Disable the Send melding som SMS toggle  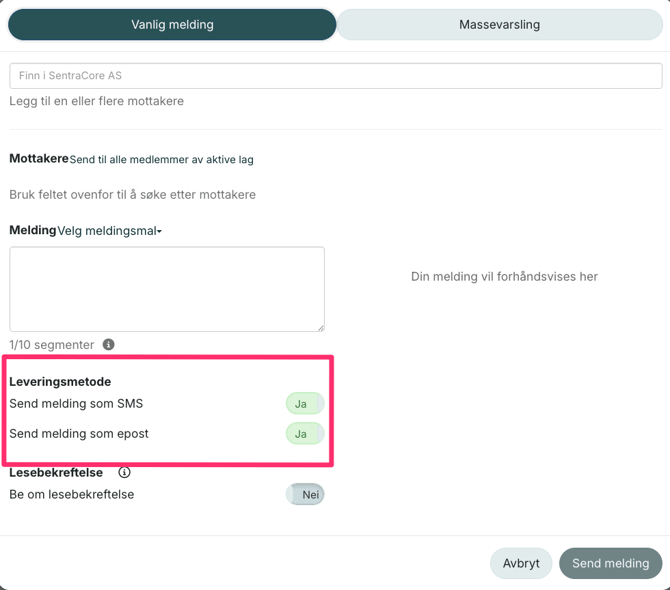click(304, 404)
